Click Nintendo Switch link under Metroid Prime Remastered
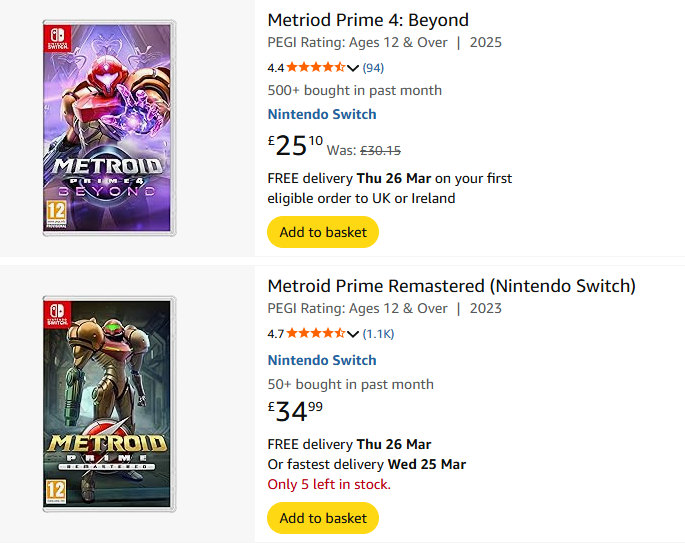Image resolution: width=685 pixels, height=543 pixels. (x=322, y=360)
